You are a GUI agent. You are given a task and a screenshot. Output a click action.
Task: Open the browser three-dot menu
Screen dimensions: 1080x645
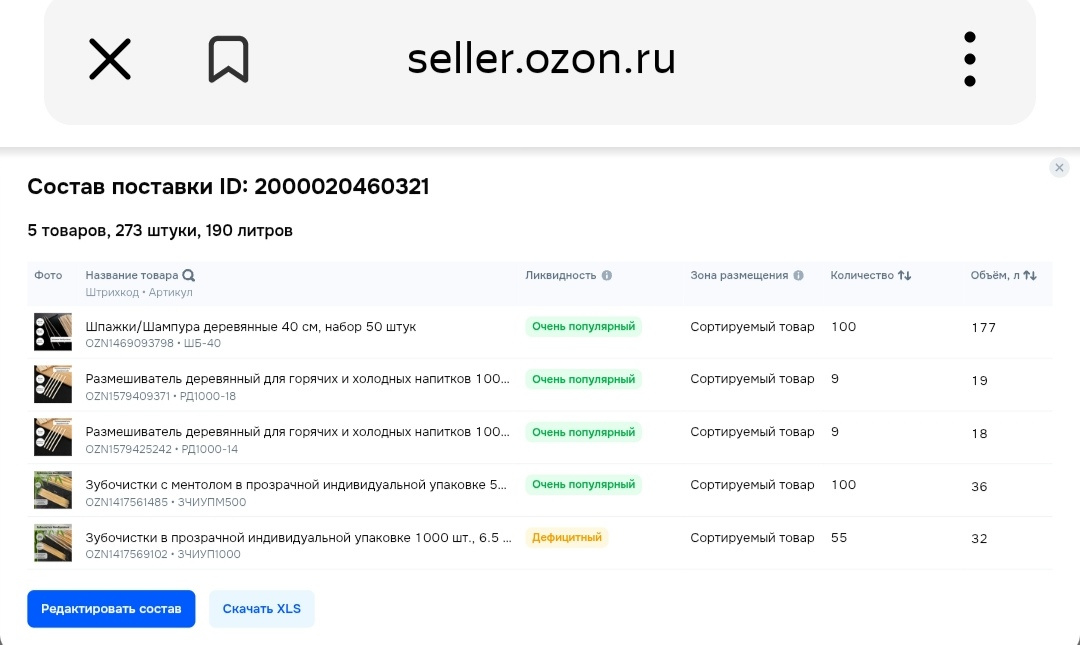(970, 59)
